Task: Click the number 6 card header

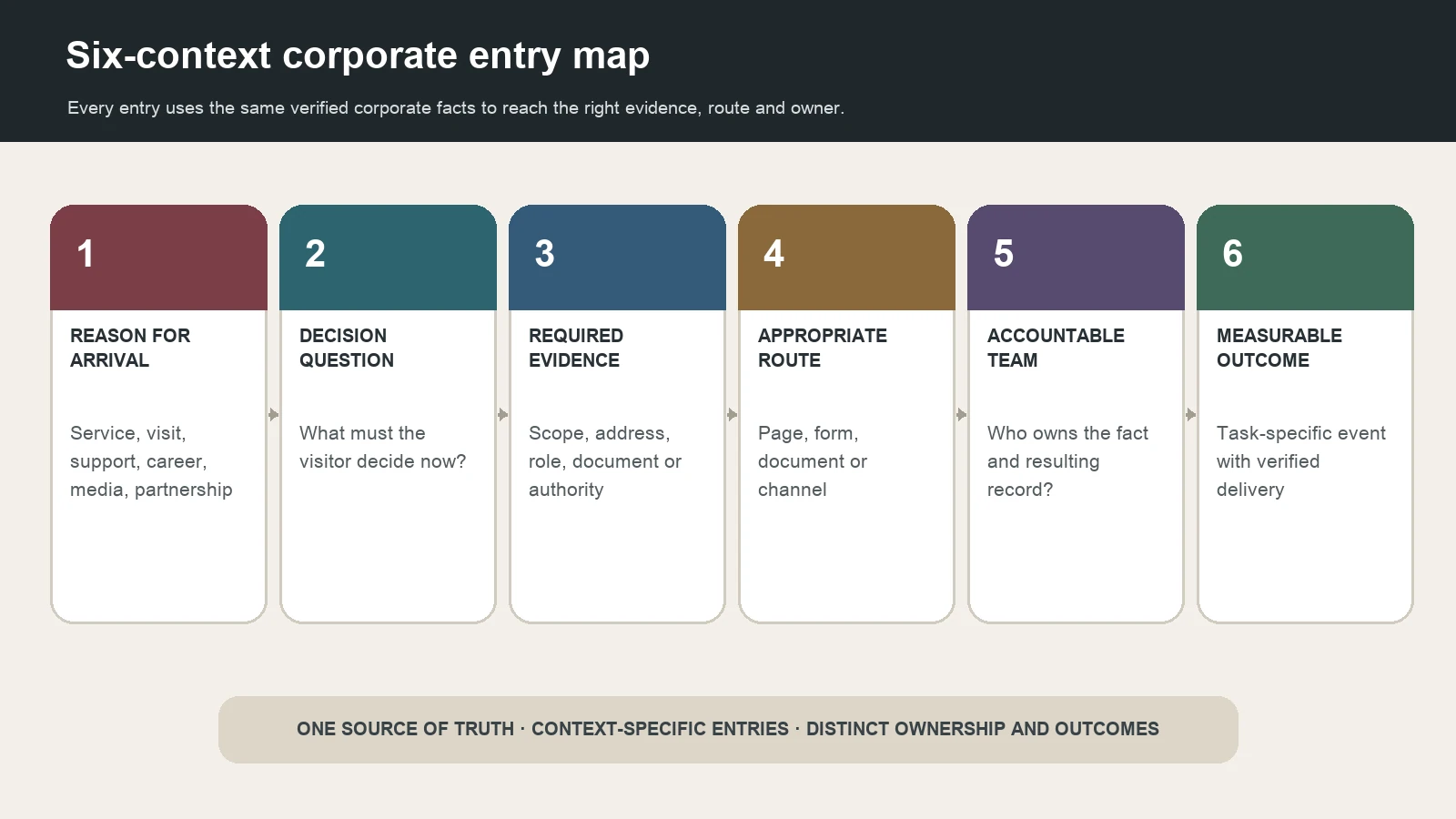Action: [x=1305, y=258]
